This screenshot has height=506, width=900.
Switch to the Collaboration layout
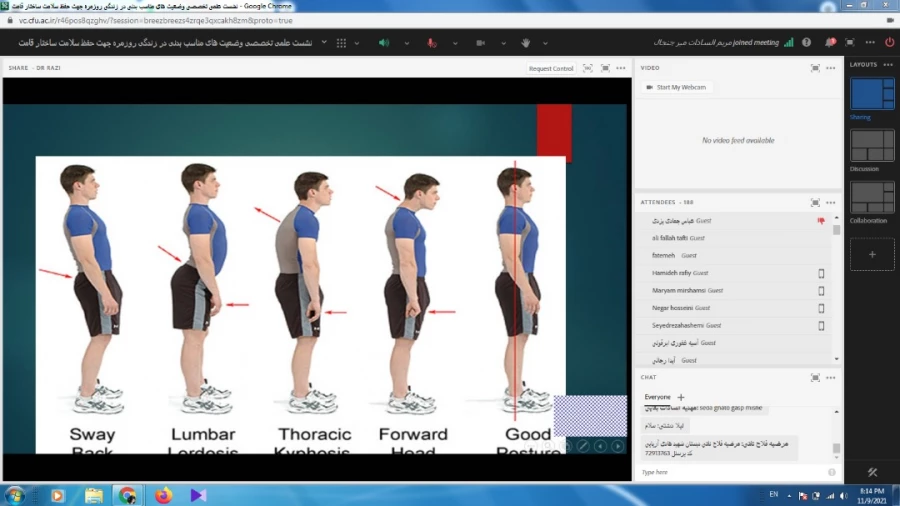click(872, 197)
